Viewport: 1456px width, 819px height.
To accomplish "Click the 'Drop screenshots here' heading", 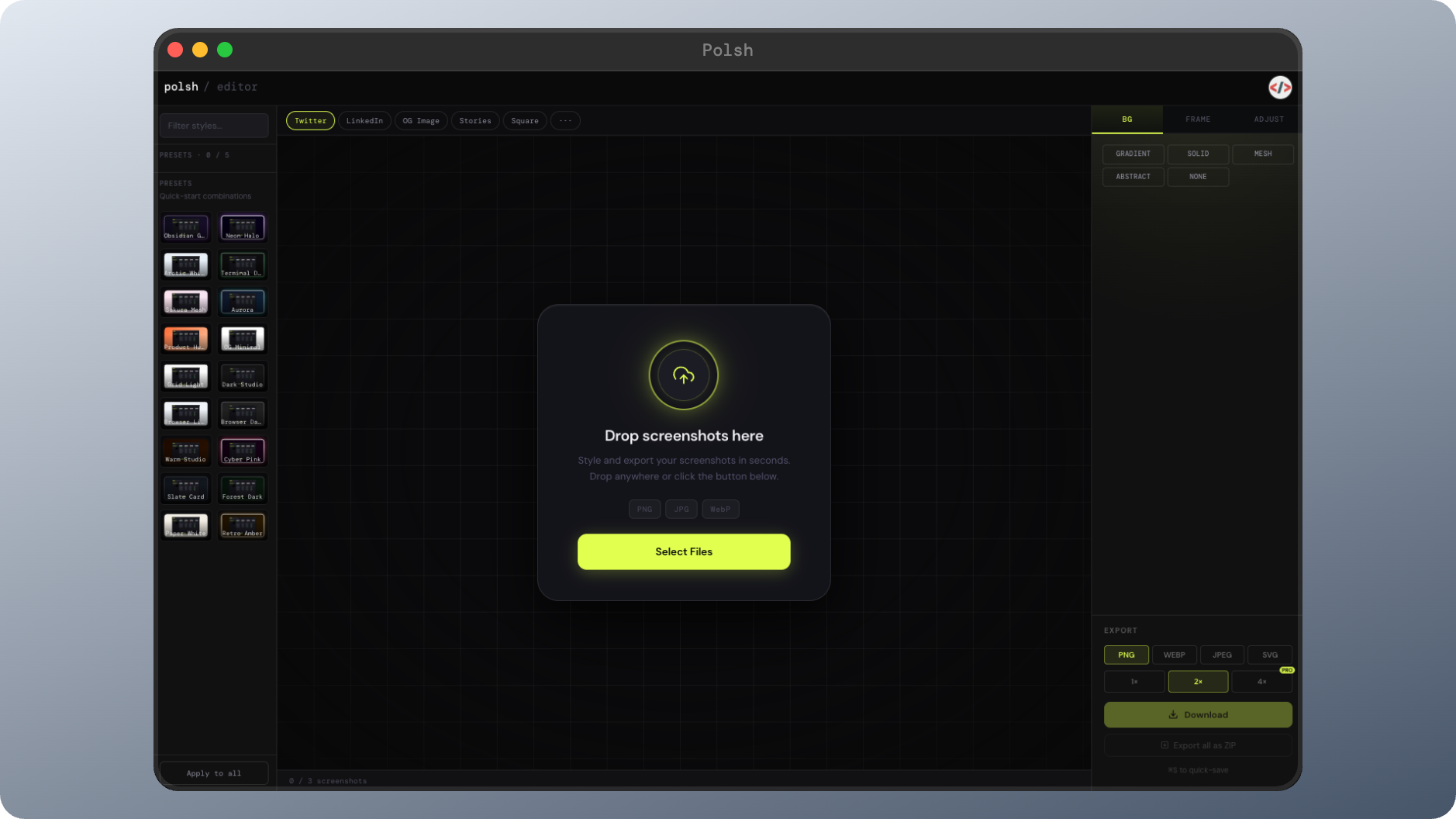I will pos(684,436).
